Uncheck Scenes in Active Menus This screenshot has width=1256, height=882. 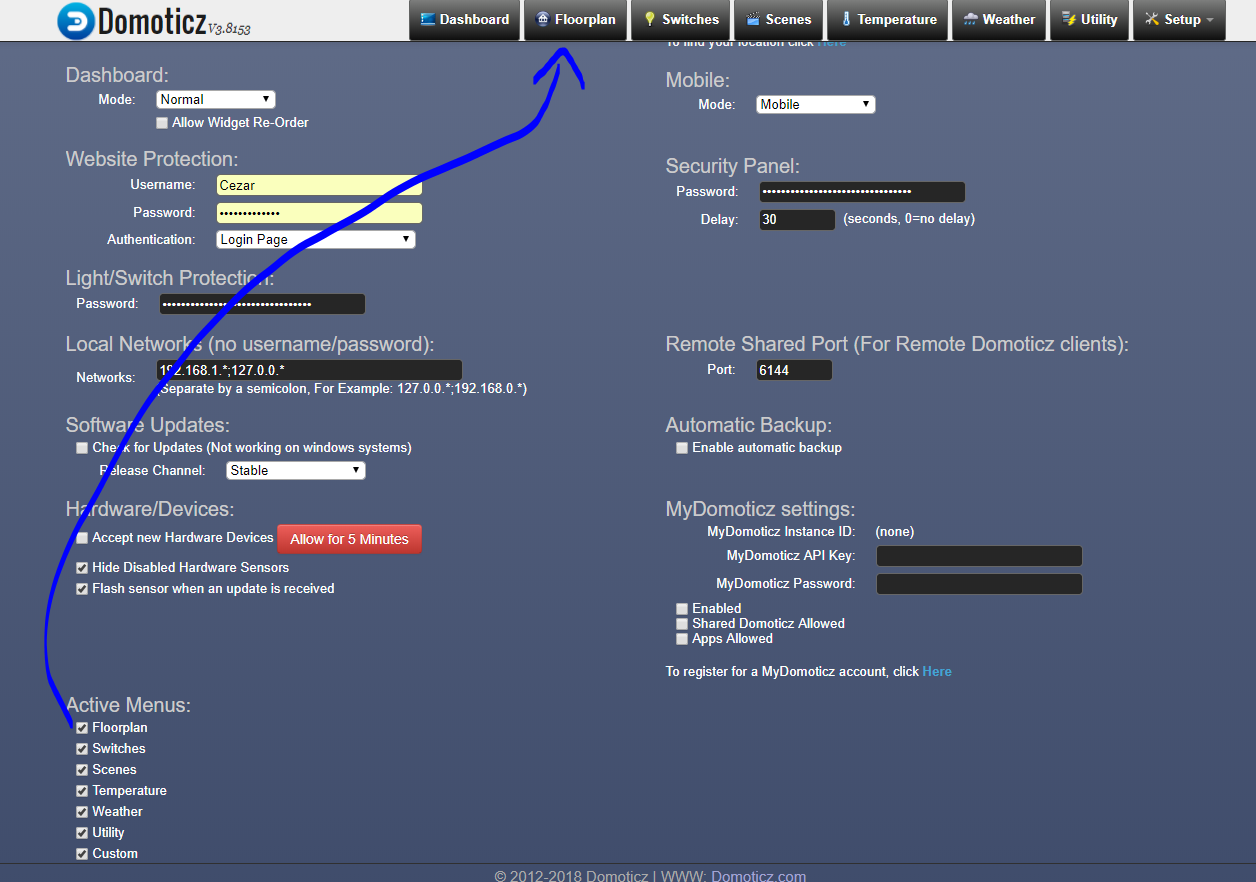[x=82, y=770]
